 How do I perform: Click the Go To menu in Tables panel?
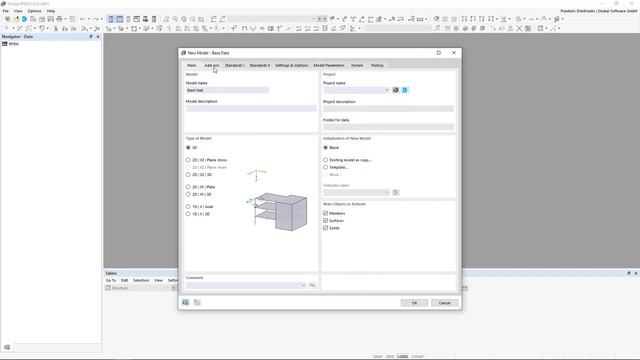pyautogui.click(x=111, y=280)
